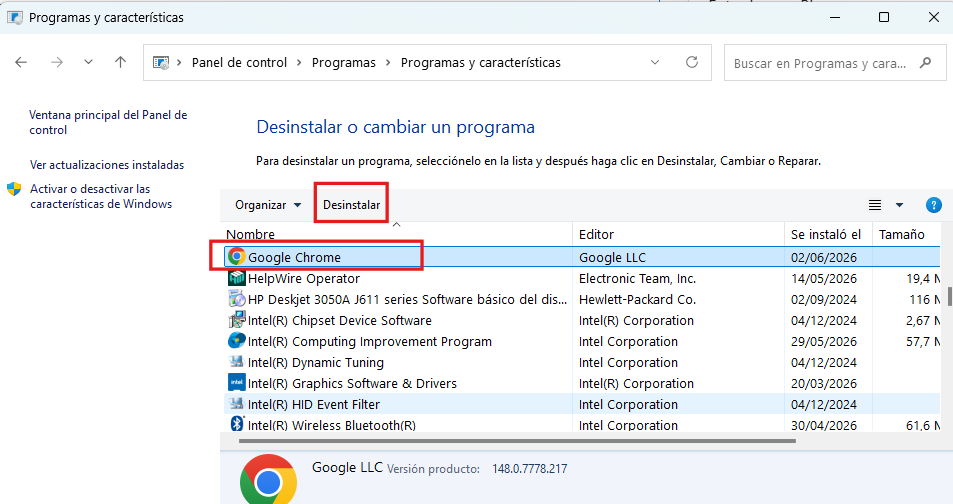Click the vertical scrollbar thumb

(950, 295)
